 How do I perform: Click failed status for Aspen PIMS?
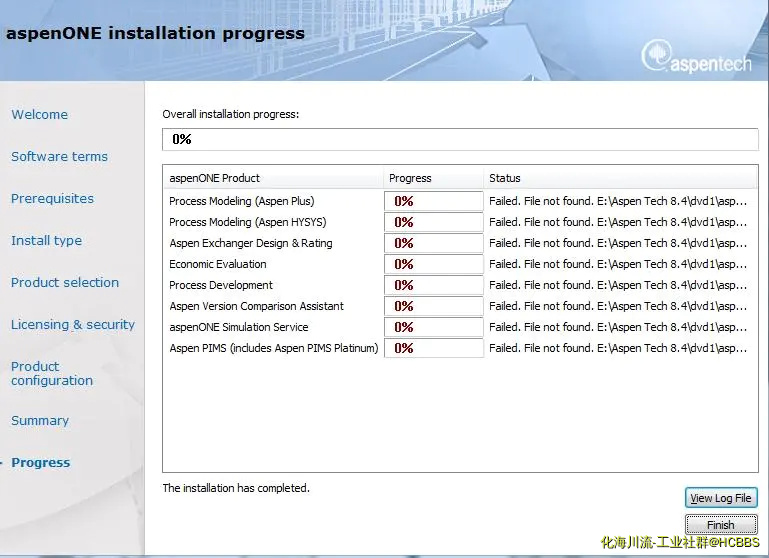point(618,348)
